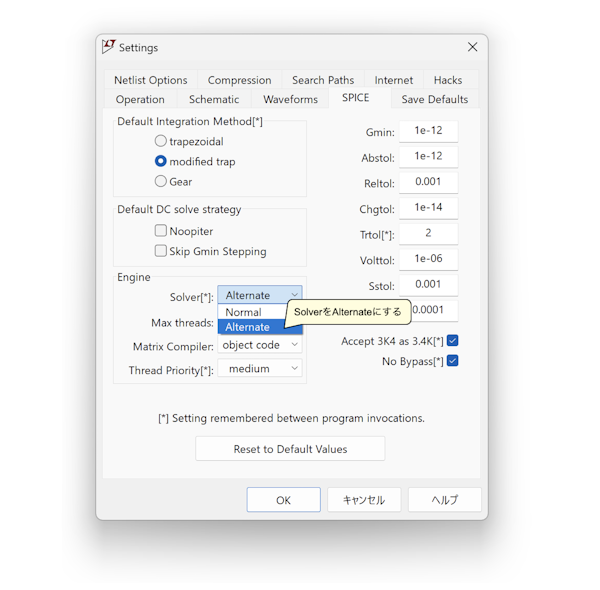Select the Gear integration method
This screenshot has width=600, height=590.
(x=161, y=182)
